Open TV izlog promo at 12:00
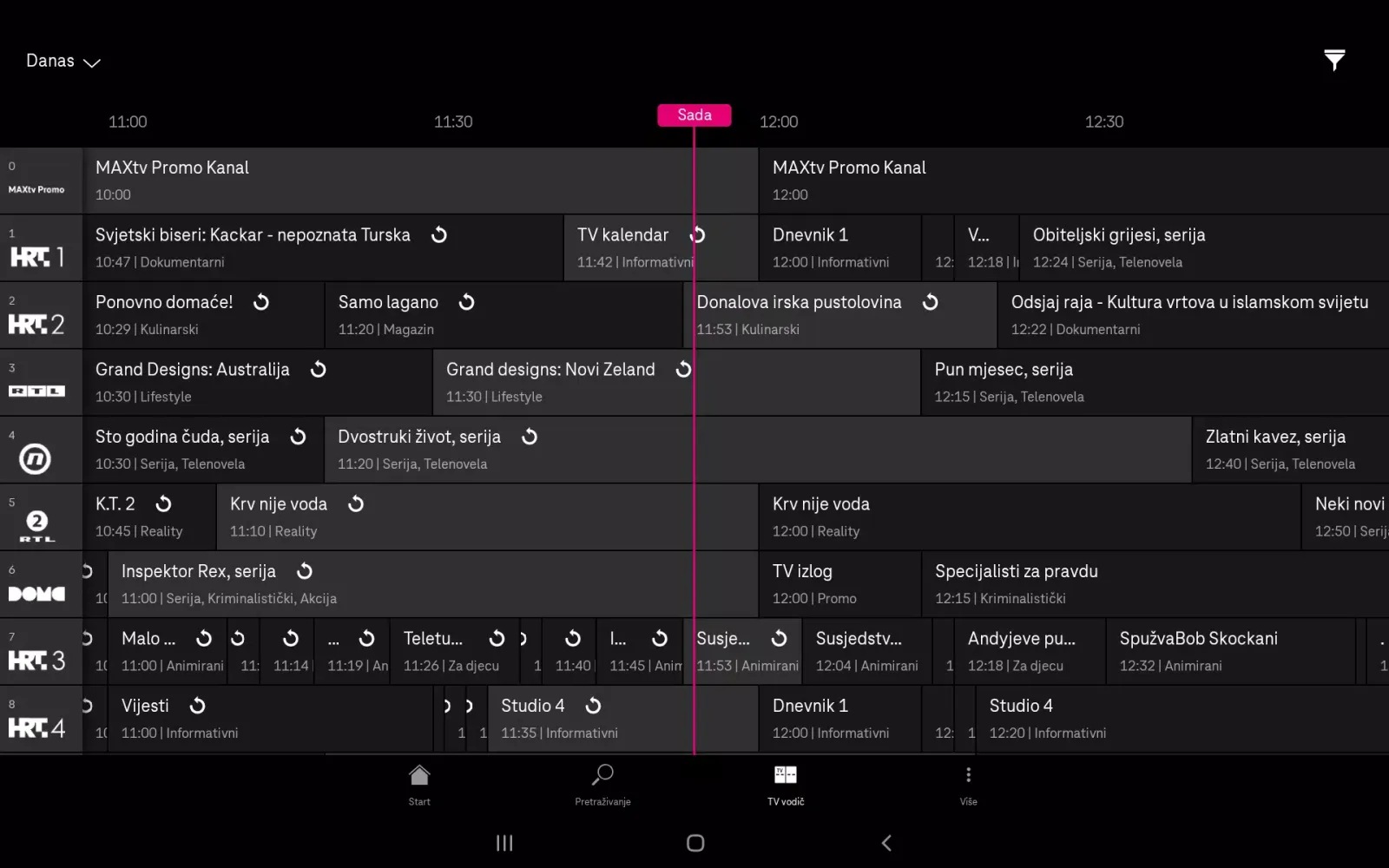Screen dimensions: 1389x868 [x=840, y=584]
